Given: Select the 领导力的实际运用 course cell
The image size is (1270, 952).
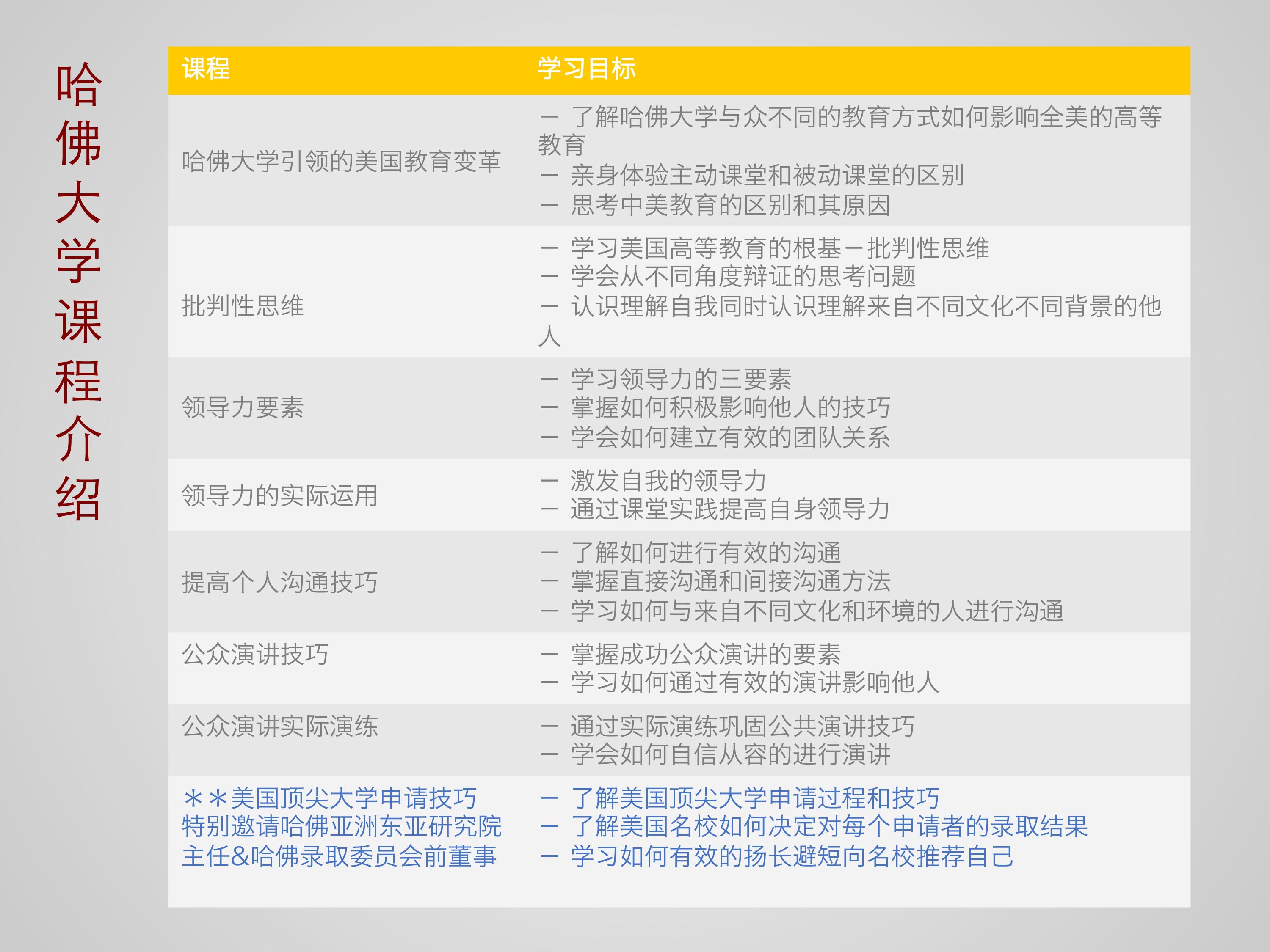Looking at the screenshot, I should click(279, 495).
